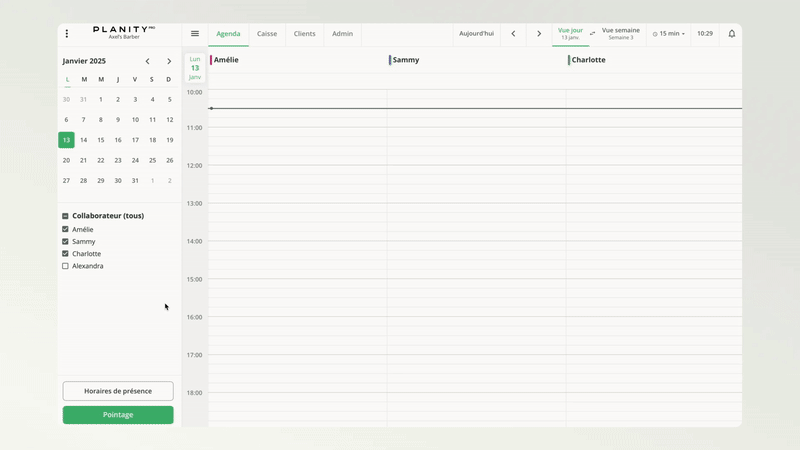Open the three-dot menu beside Planity logo
The image size is (800, 450).
(x=67, y=34)
